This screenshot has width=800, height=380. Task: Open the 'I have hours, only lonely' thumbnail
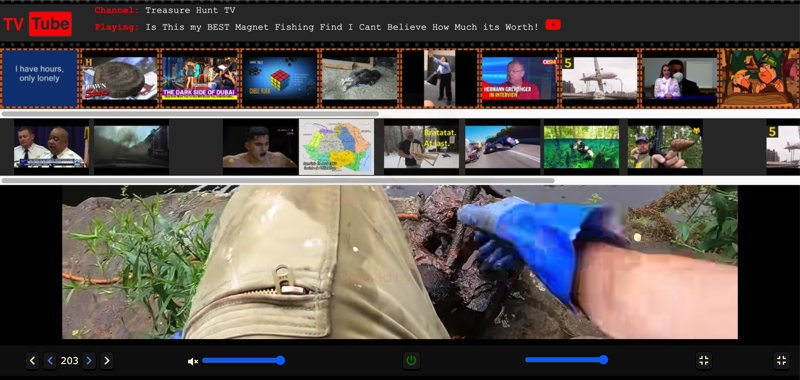point(39,78)
